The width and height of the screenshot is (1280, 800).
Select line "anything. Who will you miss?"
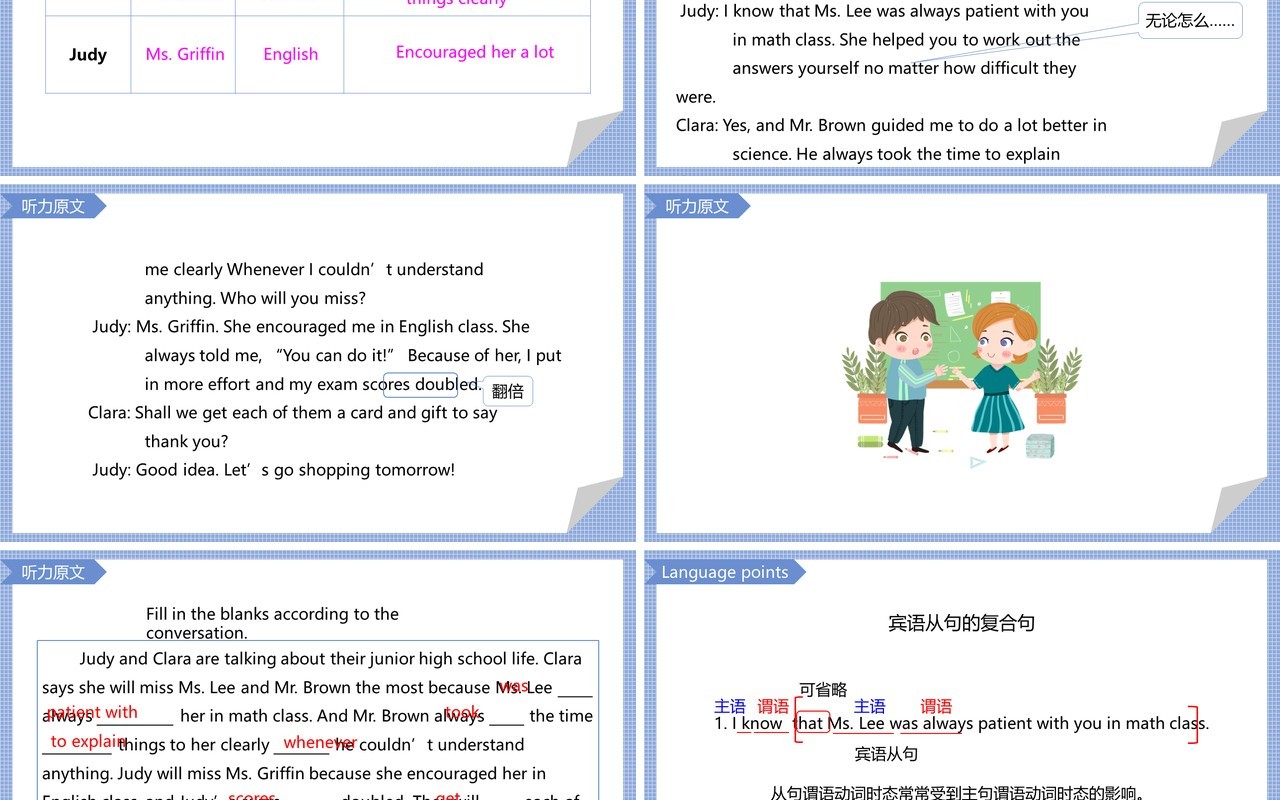click(x=255, y=298)
